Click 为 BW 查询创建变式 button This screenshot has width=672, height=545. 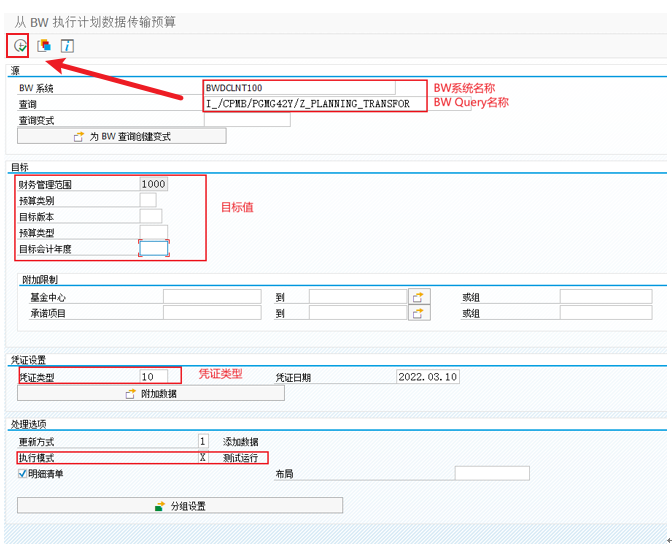pos(122,136)
